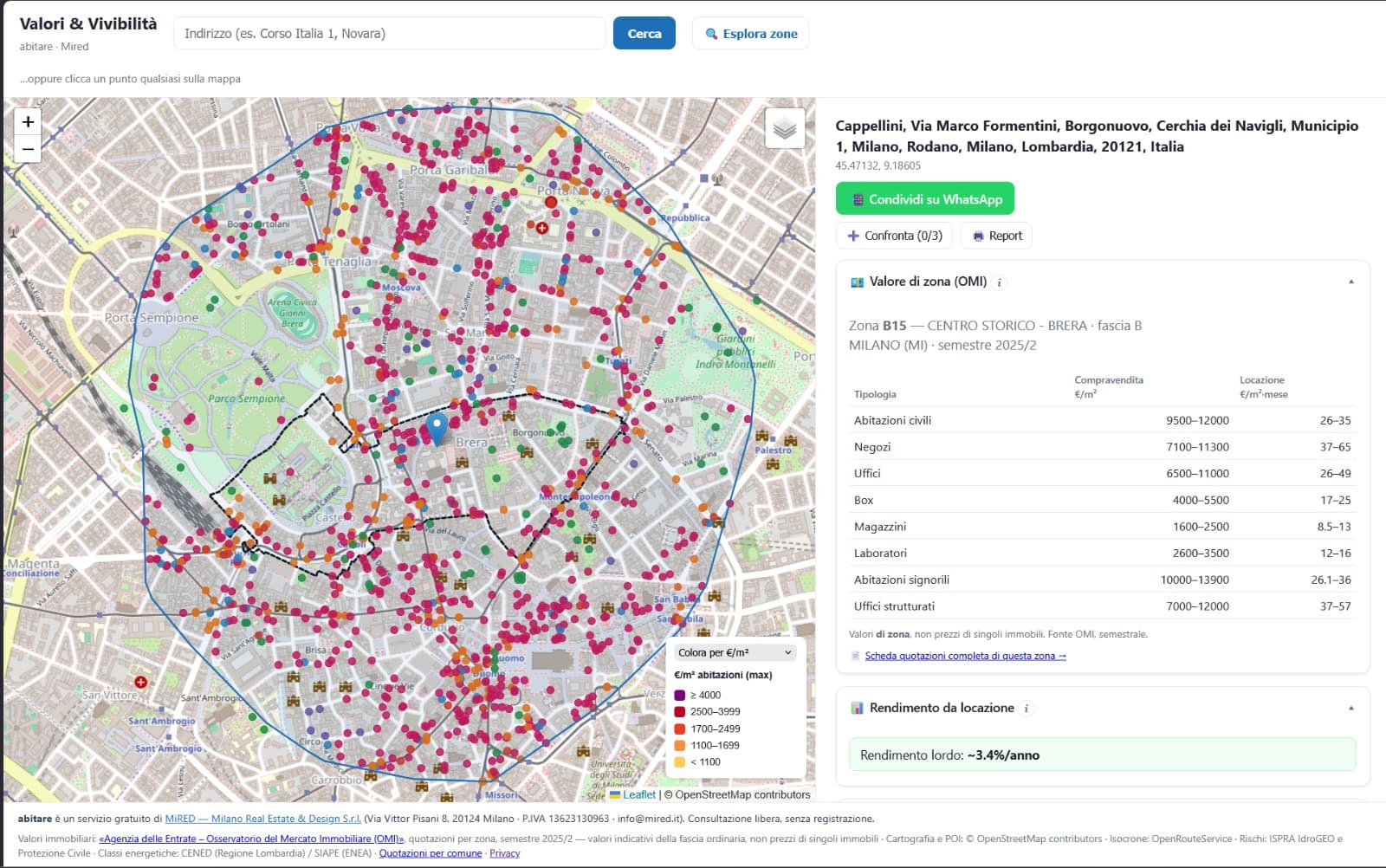Select Uffici strutturati rent 37–57
Image resolution: width=1386 pixels, height=868 pixels.
(1335, 606)
